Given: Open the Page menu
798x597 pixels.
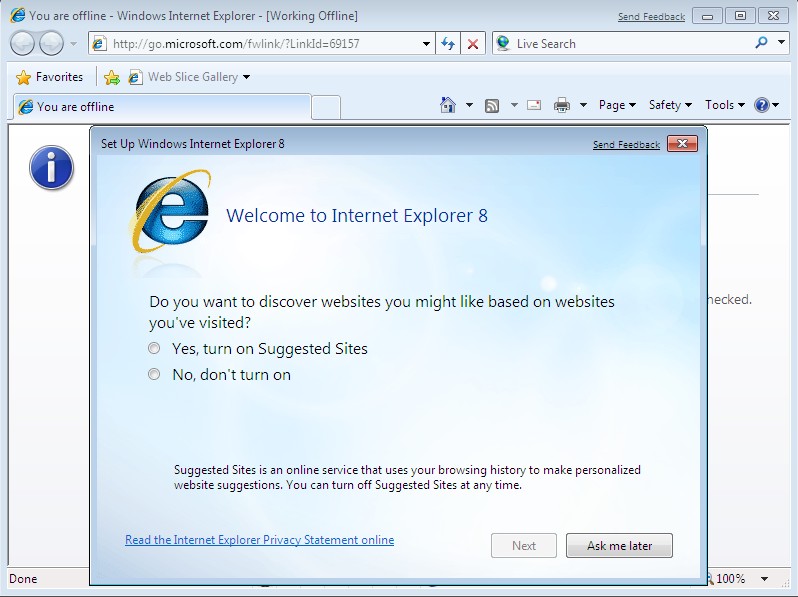Looking at the screenshot, I should coord(617,105).
